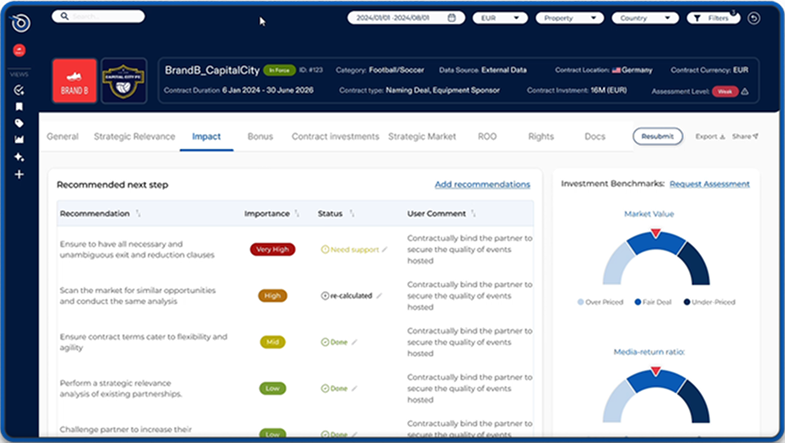
Task: Click the bookmark icon in the sidebar
Action: (19, 106)
